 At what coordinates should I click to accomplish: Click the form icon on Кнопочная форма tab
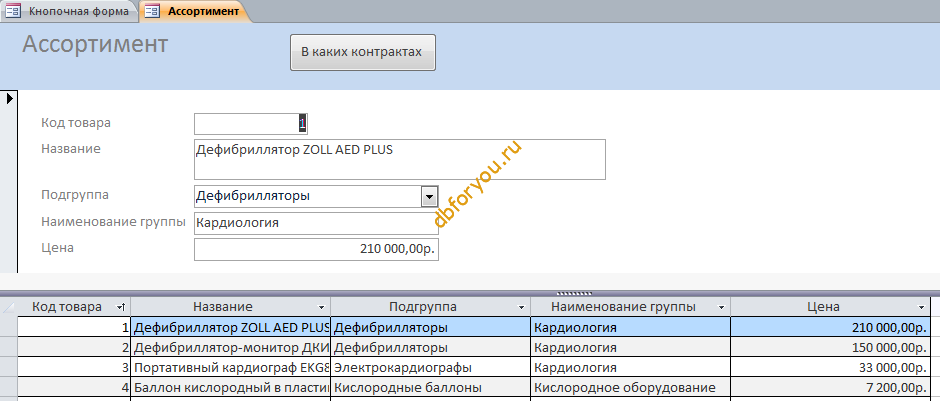tap(13, 11)
